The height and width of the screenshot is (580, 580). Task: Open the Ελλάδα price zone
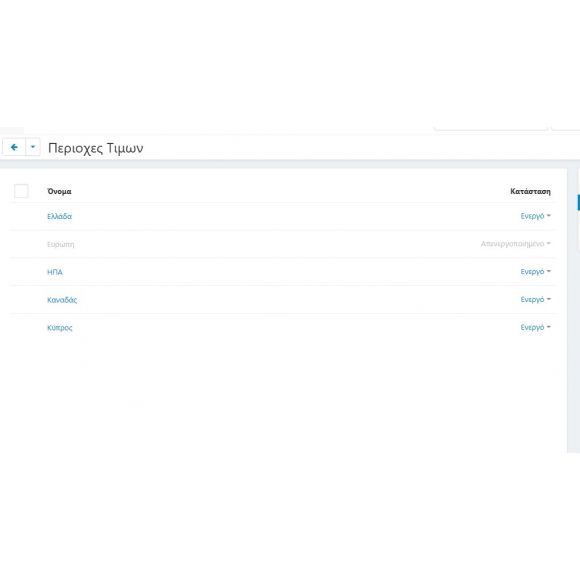pyautogui.click(x=59, y=216)
